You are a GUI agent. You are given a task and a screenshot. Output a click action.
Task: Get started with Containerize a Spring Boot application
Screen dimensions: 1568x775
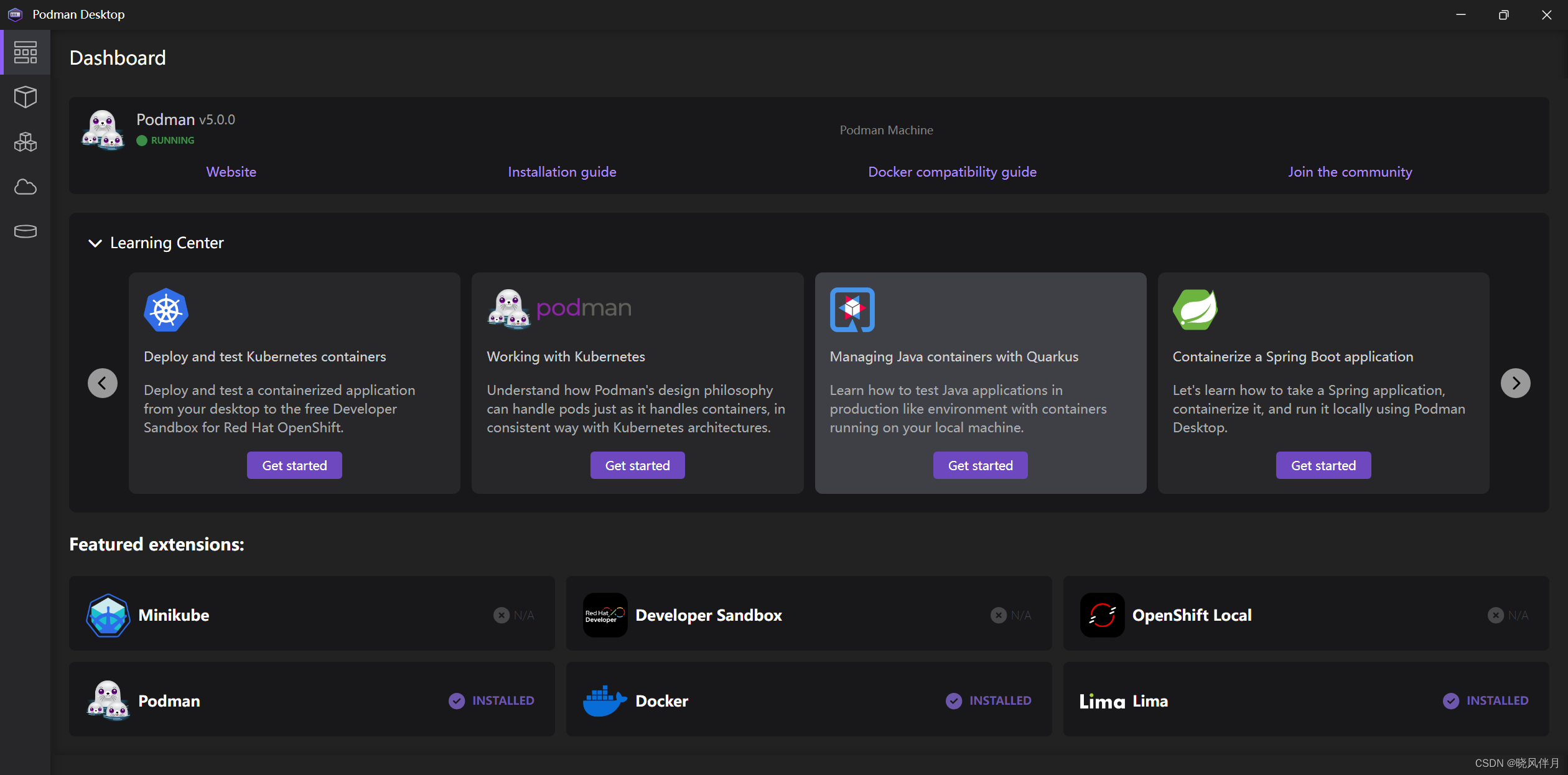click(1323, 465)
